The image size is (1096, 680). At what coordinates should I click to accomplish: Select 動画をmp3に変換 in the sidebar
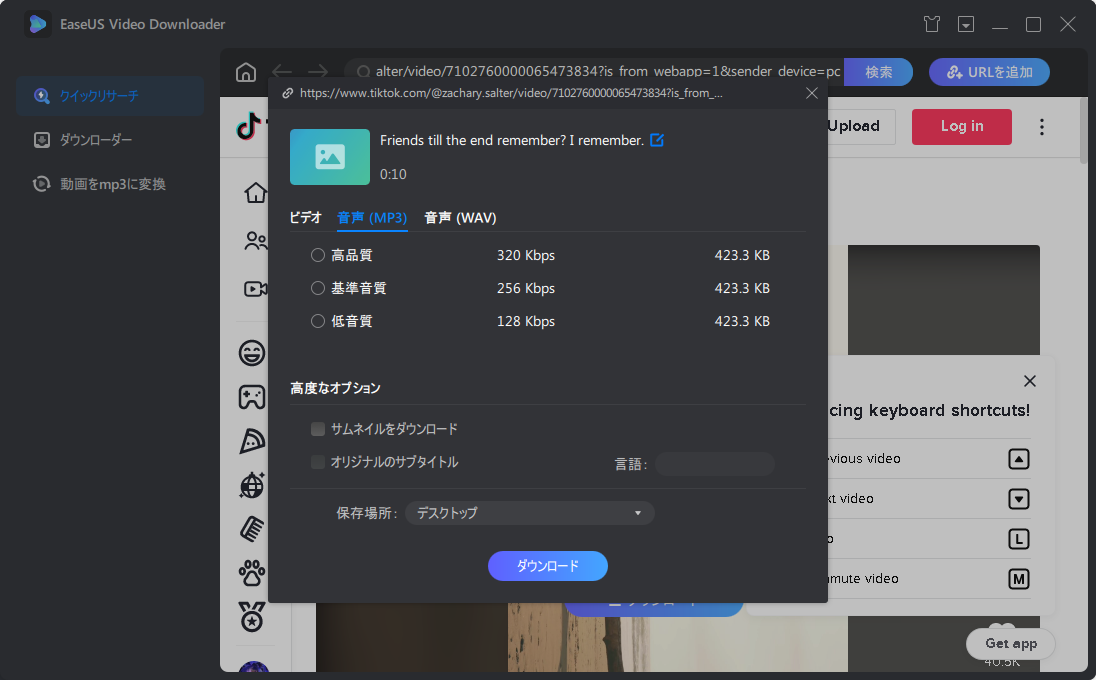click(100, 183)
